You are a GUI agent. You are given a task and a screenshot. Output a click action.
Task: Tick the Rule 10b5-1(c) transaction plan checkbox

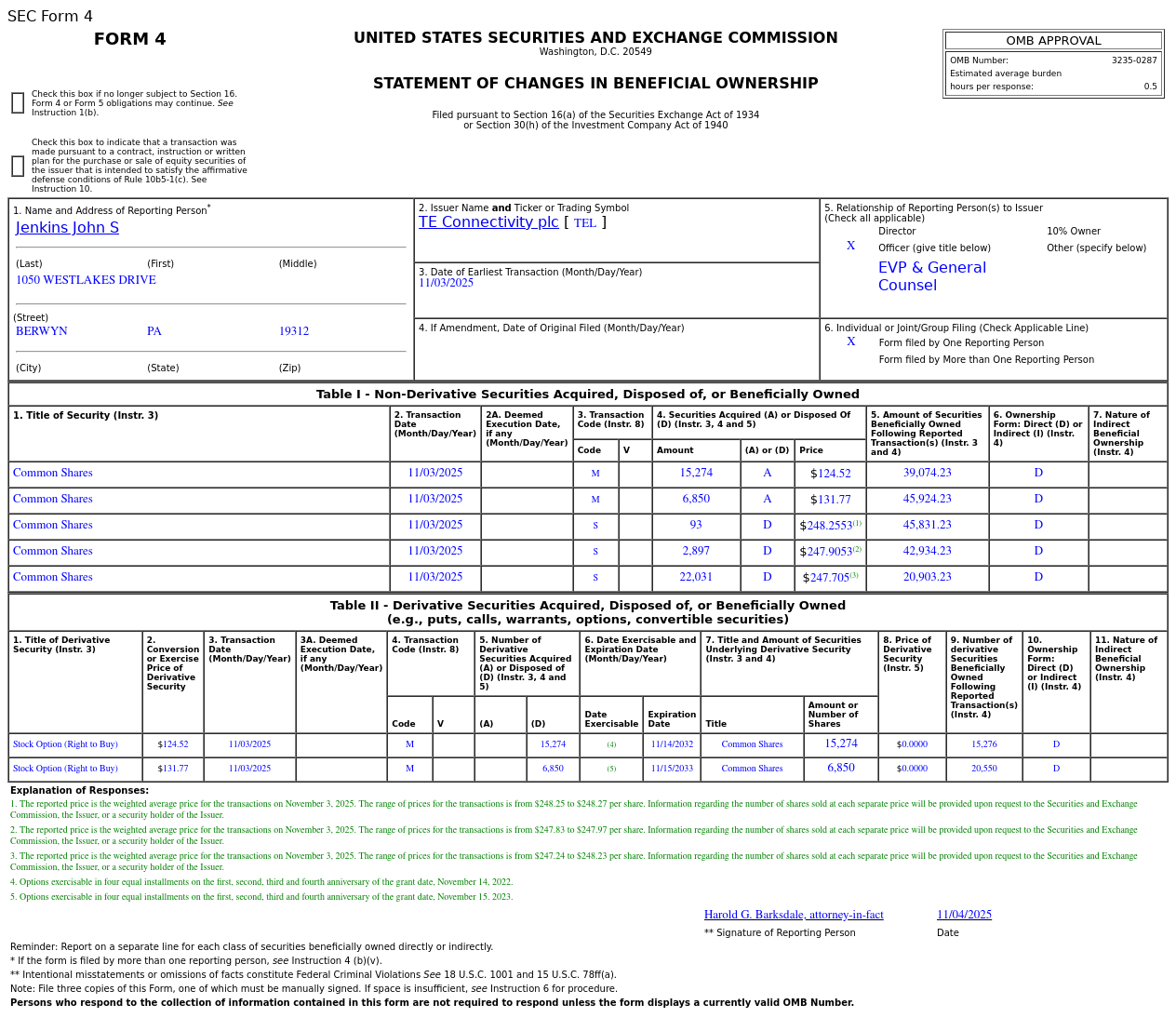18,167
